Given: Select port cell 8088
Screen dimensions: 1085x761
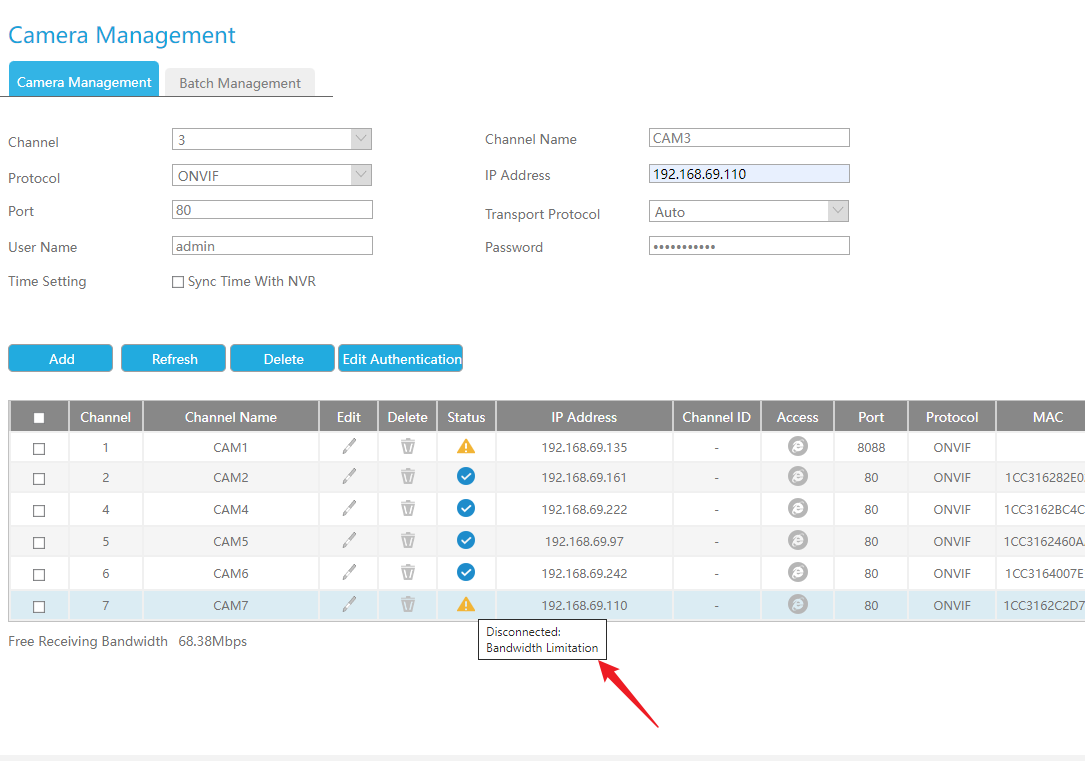Looking at the screenshot, I should point(871,448).
